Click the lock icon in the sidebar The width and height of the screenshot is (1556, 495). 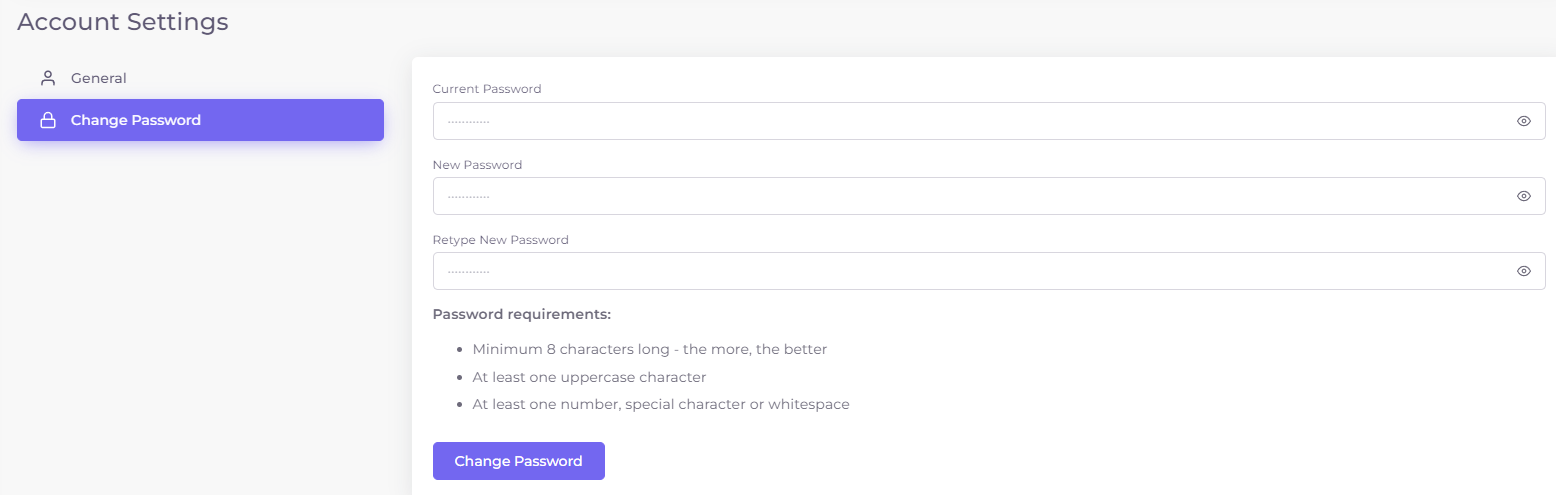[x=47, y=120]
